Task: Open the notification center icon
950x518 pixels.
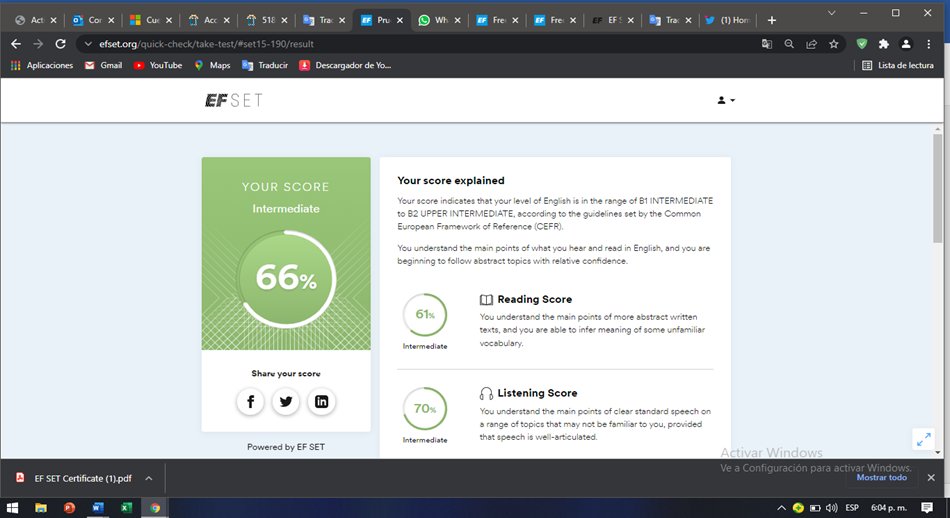Action: (926, 508)
